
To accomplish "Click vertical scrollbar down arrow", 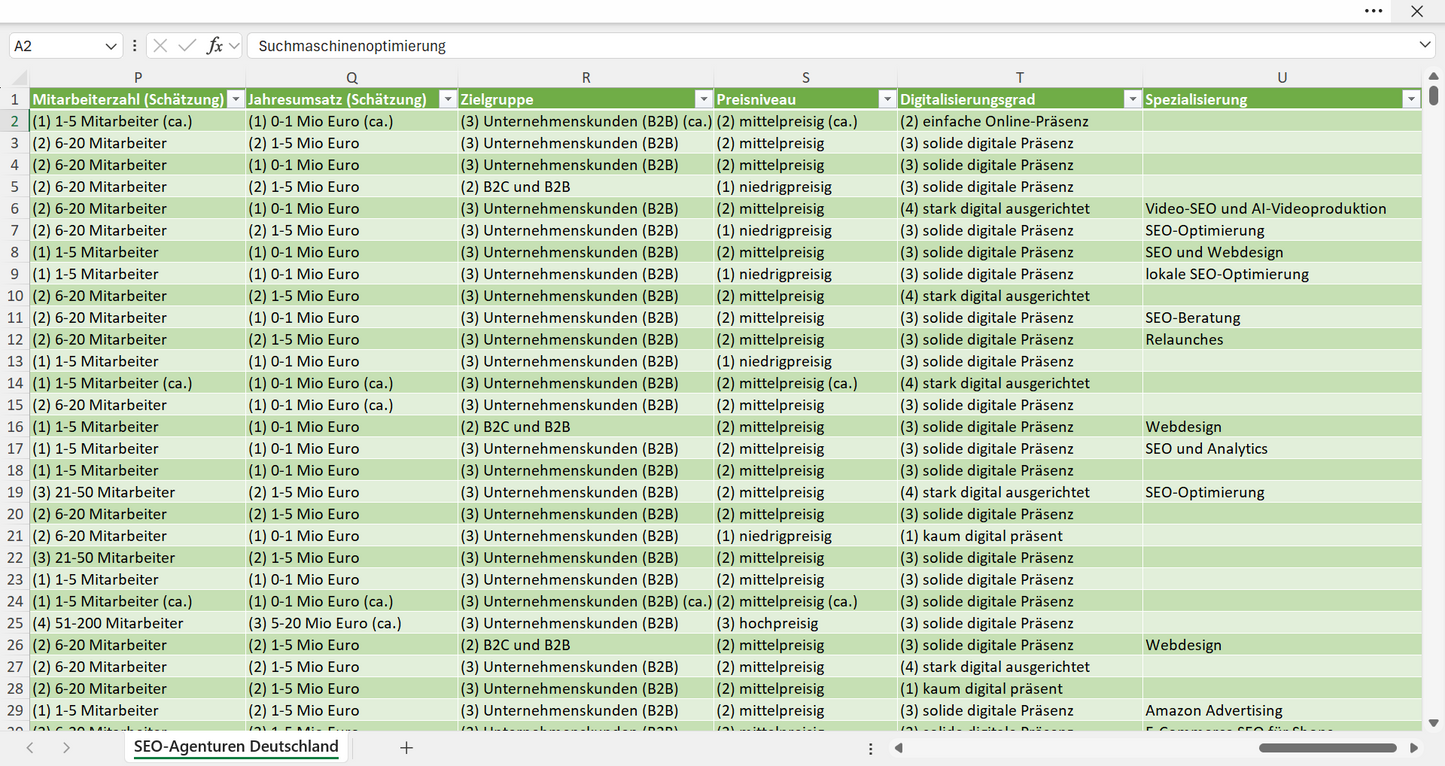I will (x=1434, y=723).
